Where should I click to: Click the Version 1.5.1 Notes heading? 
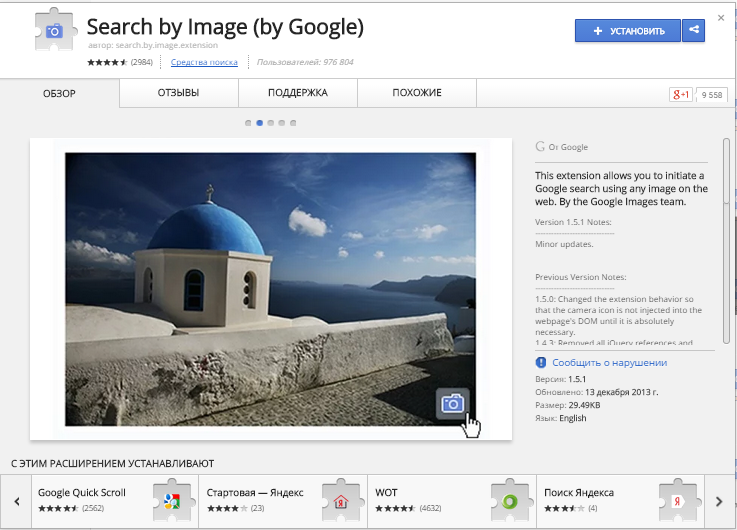click(x=573, y=222)
